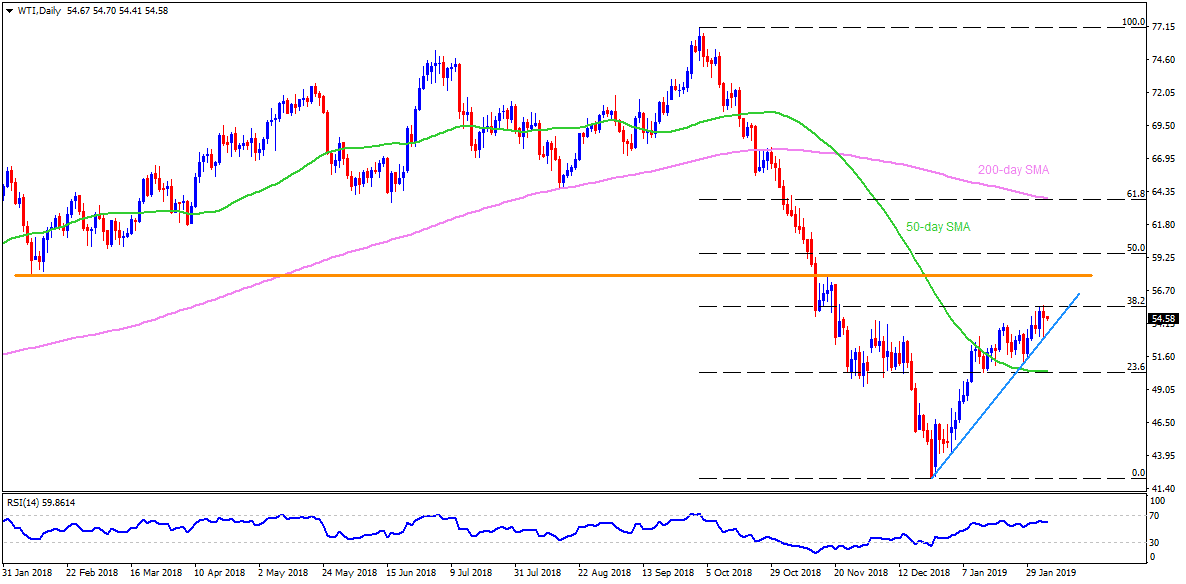The width and height of the screenshot is (1186, 584).
Task: Select the 50-day SMA label
Action: click(939, 227)
